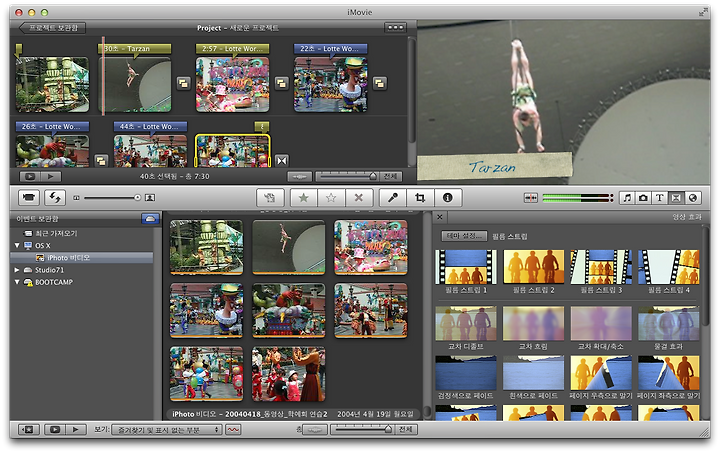Open the titles browser T icon

(x=659, y=198)
